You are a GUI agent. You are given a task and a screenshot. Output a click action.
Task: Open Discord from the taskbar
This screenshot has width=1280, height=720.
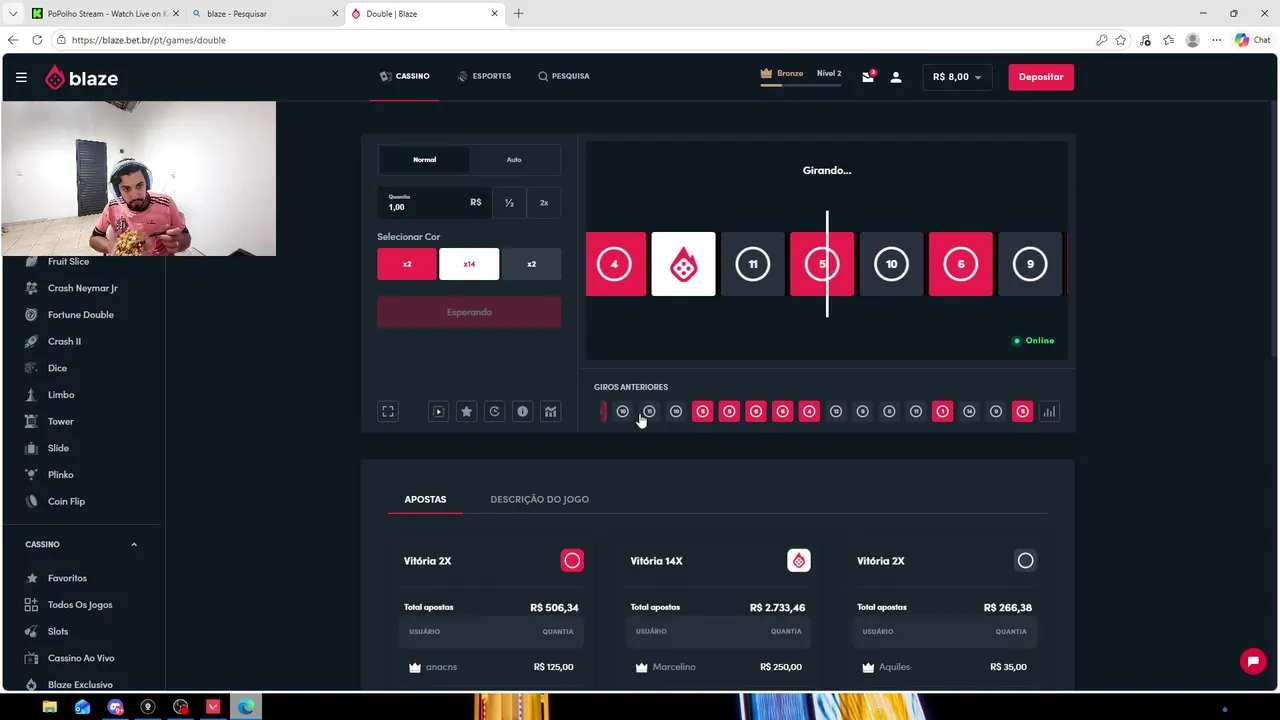coord(115,707)
